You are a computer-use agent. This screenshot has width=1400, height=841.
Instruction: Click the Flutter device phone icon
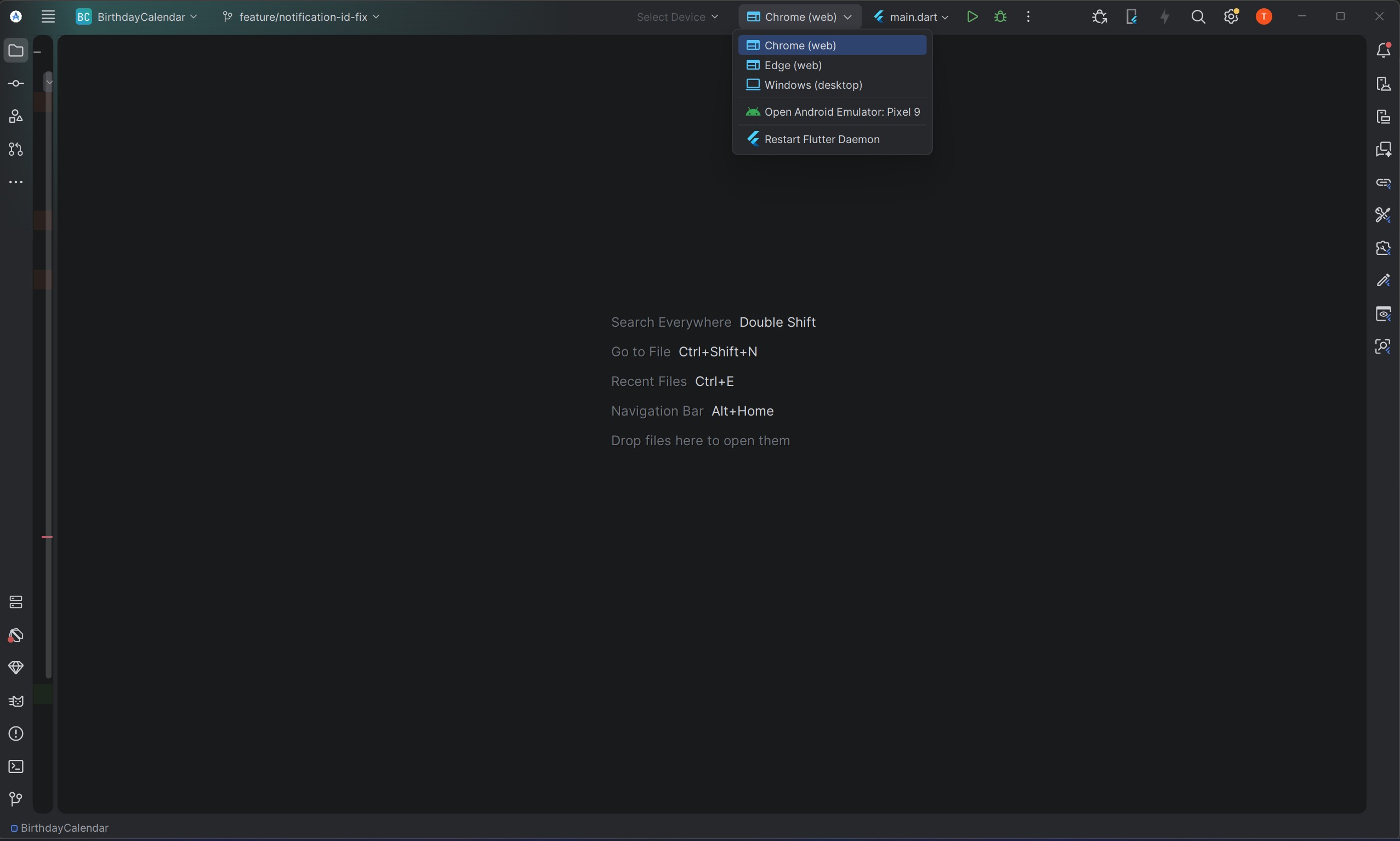1132,17
